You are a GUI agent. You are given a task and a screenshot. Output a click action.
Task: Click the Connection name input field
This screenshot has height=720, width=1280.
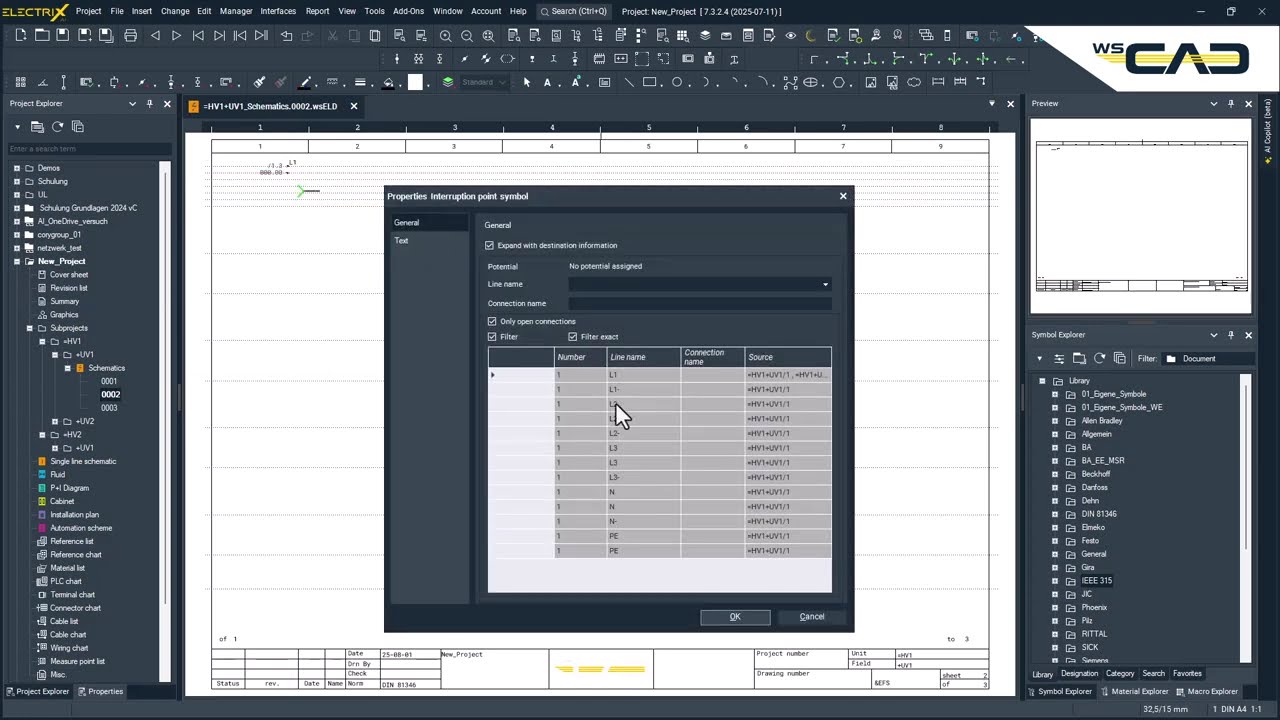700,303
